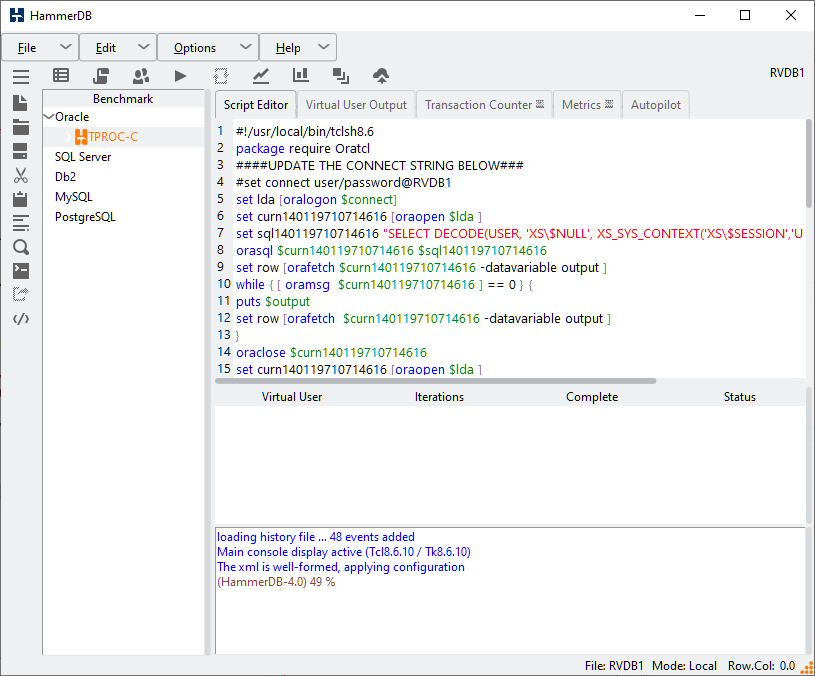Click the run play button

[x=180, y=76]
